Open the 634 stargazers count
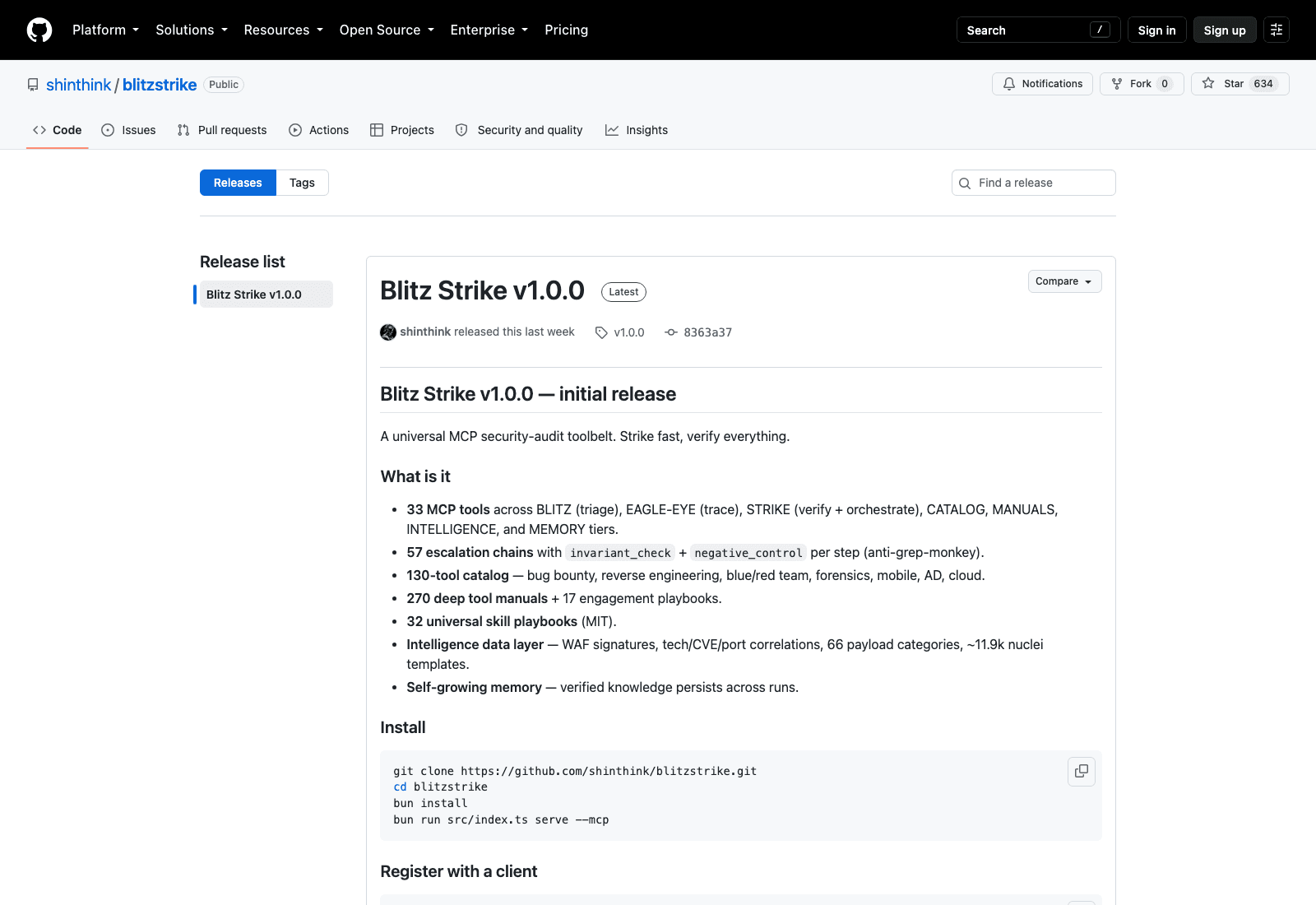Screen dimensions: 1316x905 click(x=1263, y=84)
